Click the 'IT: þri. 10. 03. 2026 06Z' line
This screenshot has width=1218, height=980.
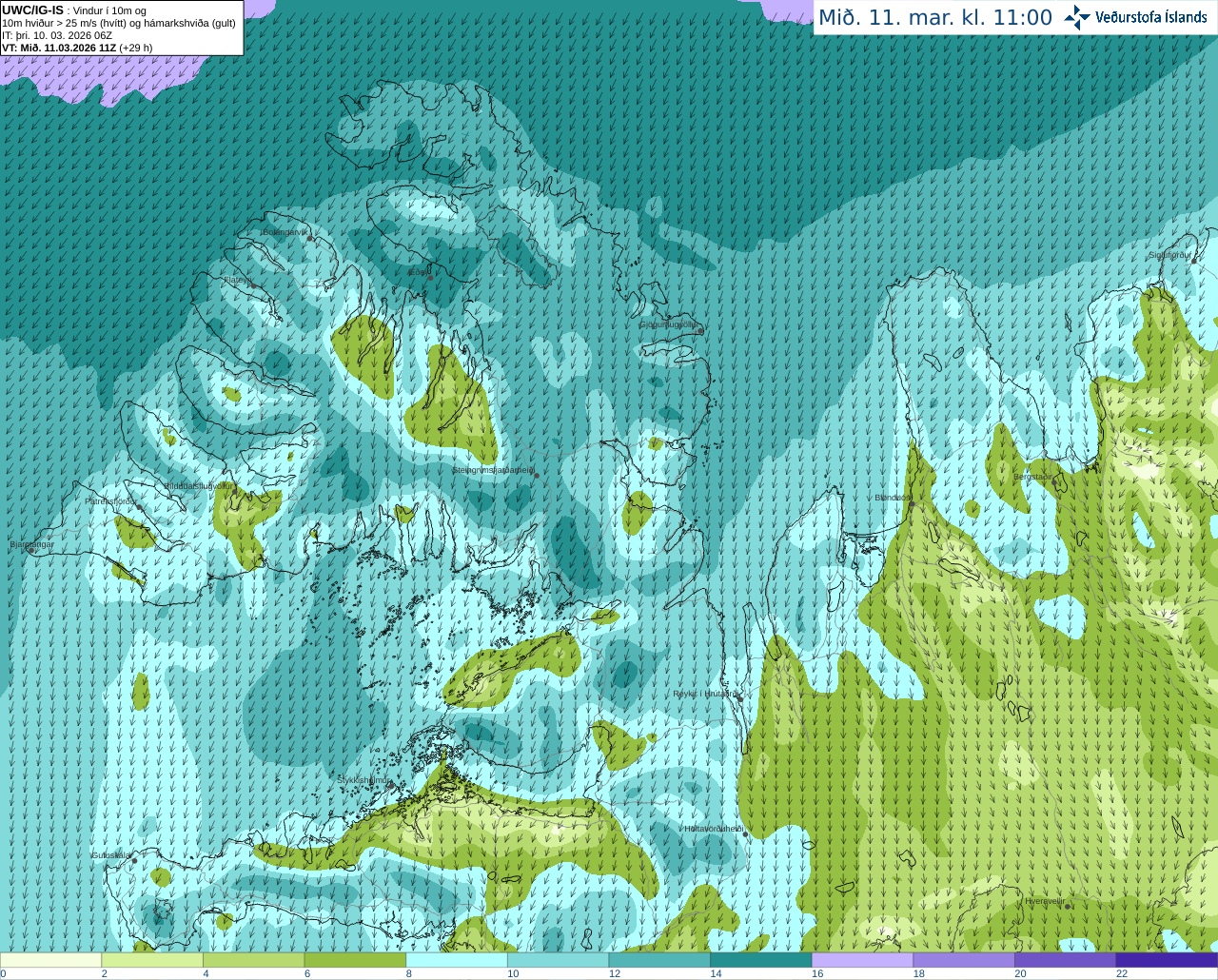tap(57, 35)
